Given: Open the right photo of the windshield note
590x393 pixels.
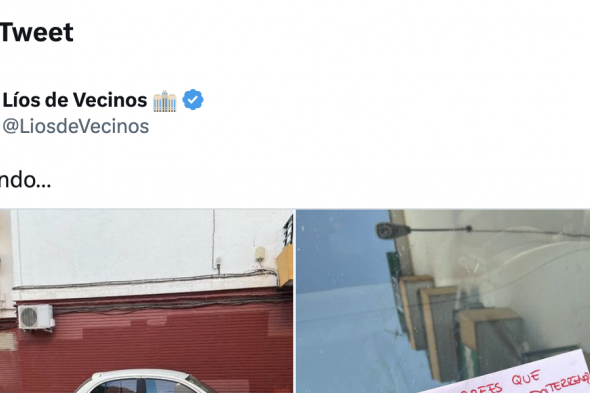Looking at the screenshot, I should pyautogui.click(x=443, y=301).
